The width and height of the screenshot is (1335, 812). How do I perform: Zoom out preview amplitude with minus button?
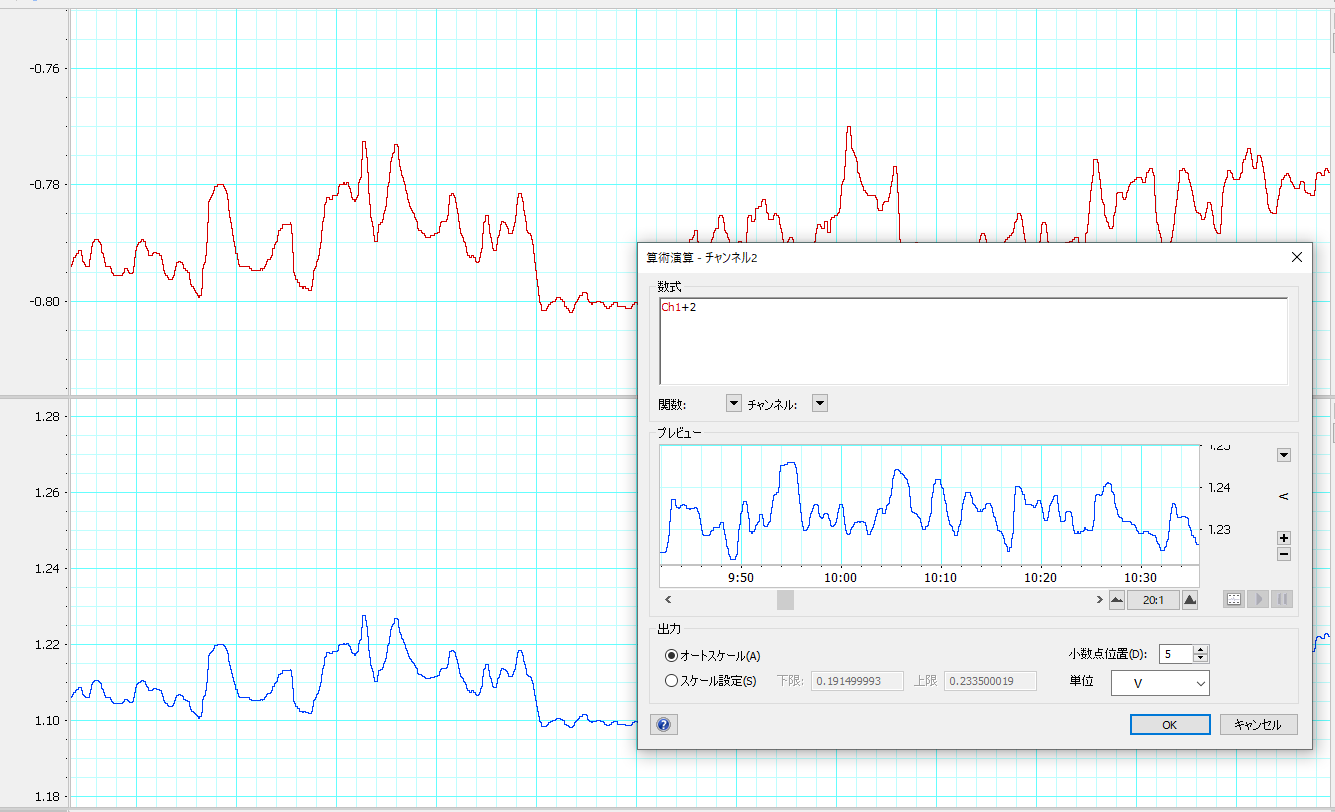point(1284,554)
